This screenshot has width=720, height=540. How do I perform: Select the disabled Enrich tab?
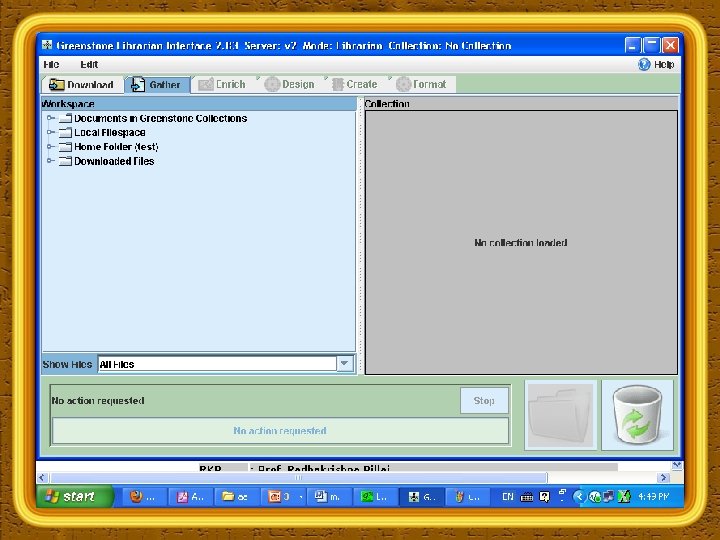(x=222, y=84)
